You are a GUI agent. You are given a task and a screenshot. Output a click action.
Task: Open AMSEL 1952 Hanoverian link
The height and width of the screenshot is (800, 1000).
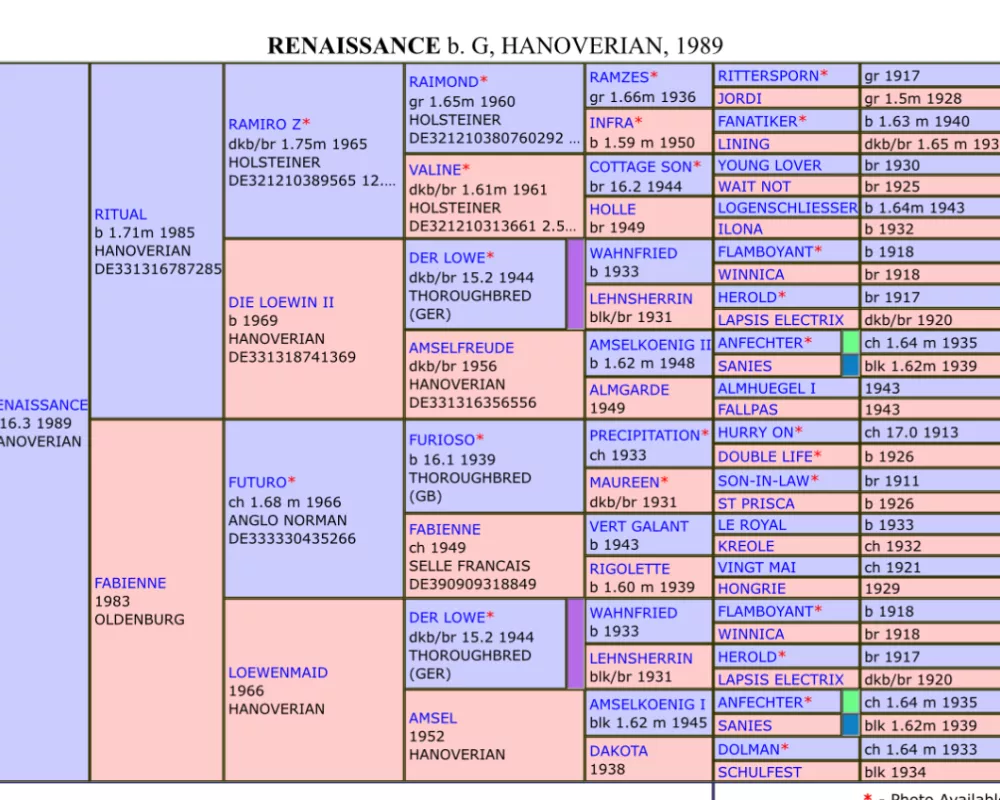coord(432,718)
